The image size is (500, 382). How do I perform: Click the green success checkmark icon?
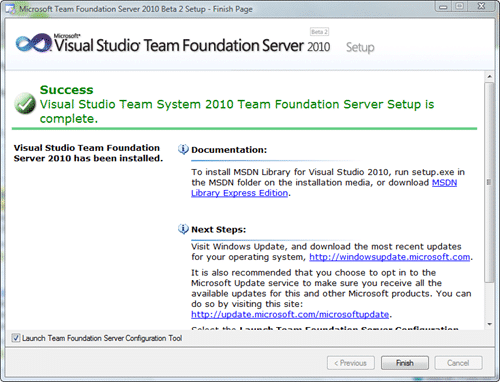(25, 104)
